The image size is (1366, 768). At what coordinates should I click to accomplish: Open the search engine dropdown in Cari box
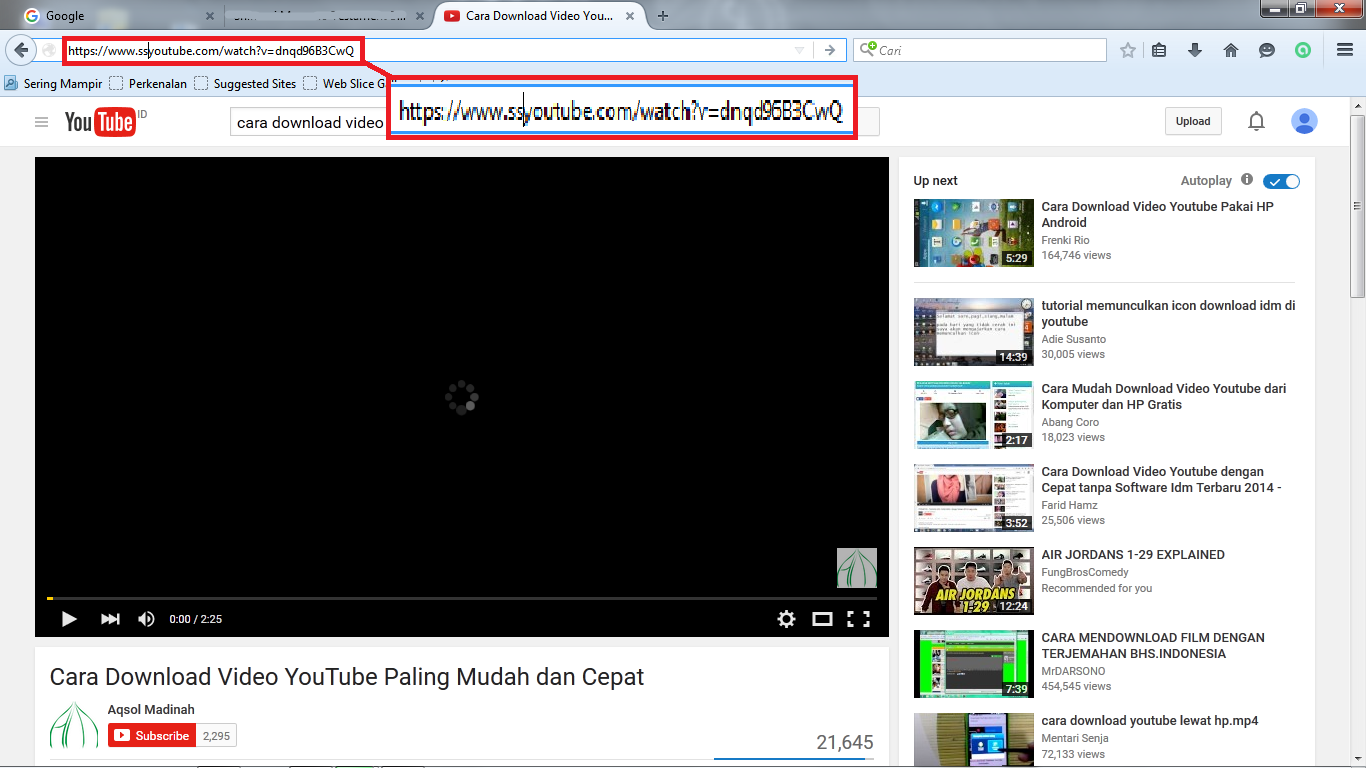pos(869,49)
